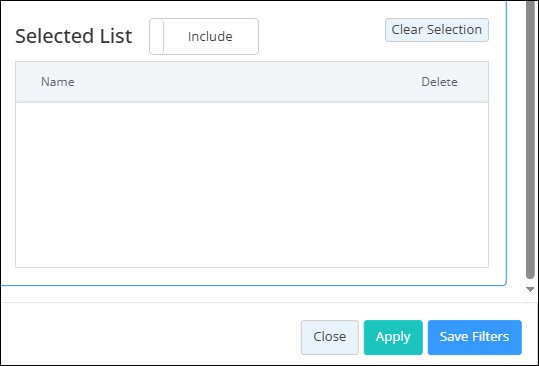
Task: Click the white knob on the Include switch
Action: [x=157, y=36]
